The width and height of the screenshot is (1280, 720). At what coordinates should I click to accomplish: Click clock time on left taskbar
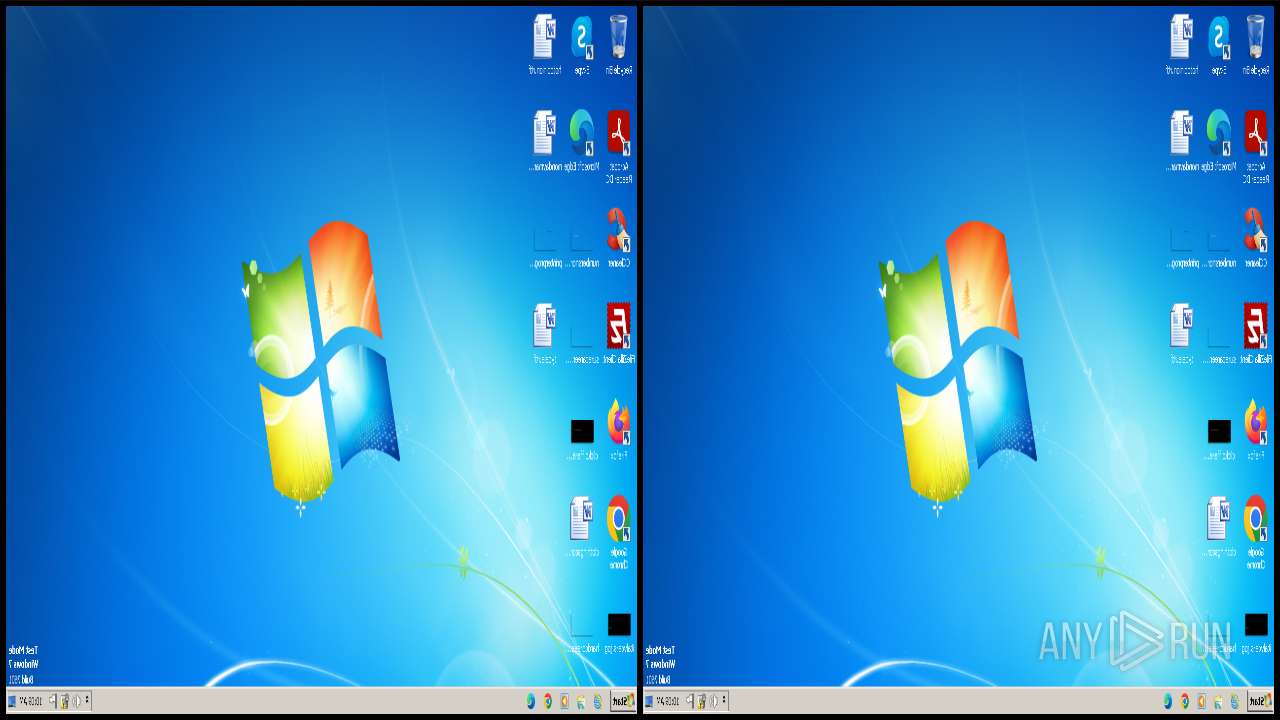point(31,701)
